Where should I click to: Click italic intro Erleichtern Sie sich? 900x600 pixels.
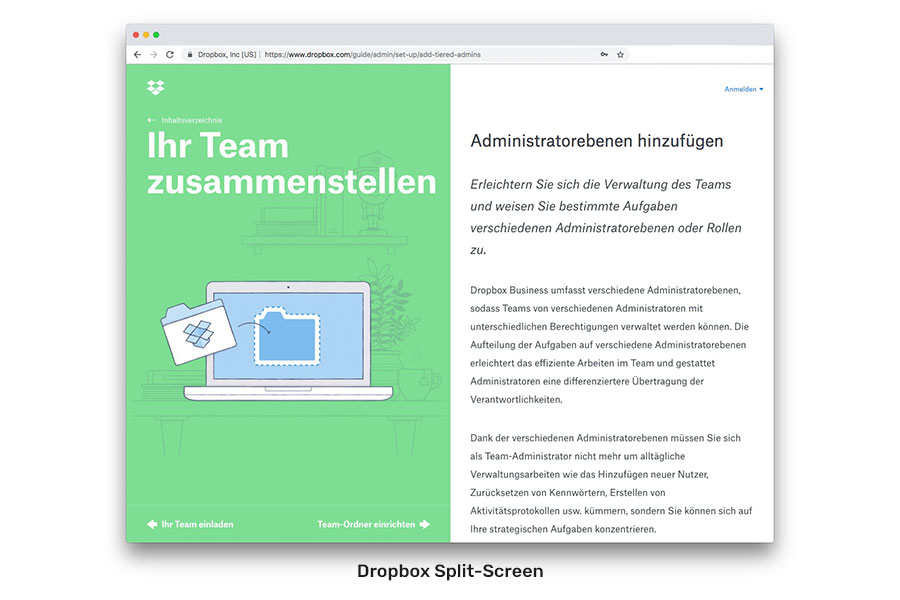[606, 217]
